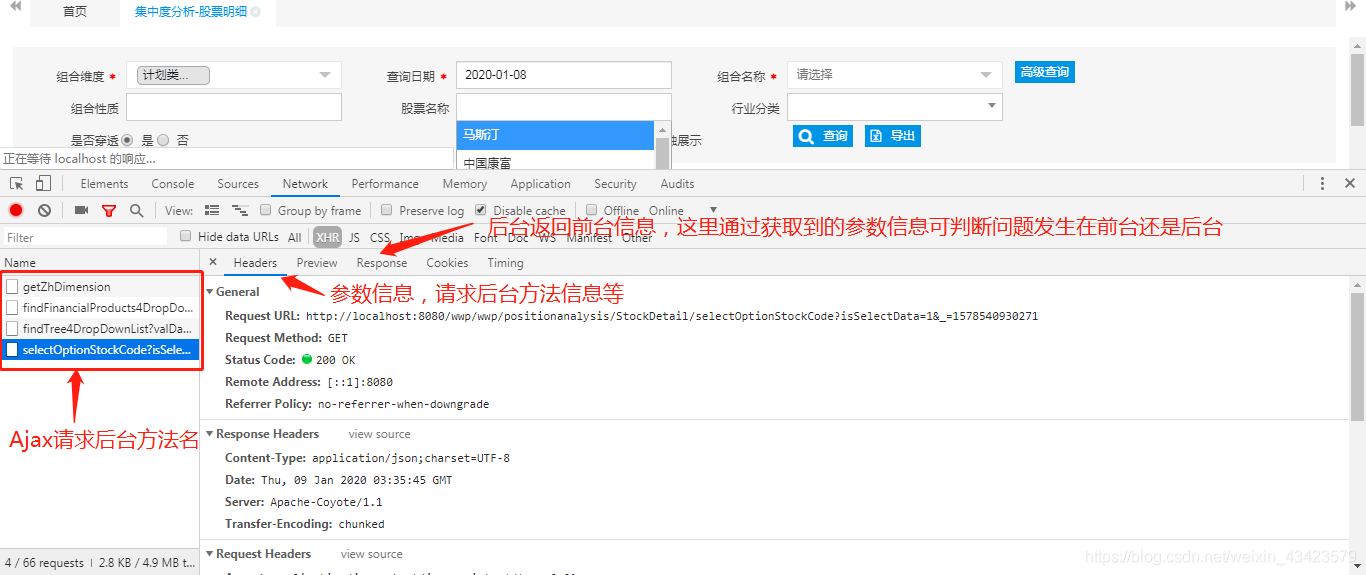Click the tab scroll left arrows icon
Viewport: 1366px width, 575px height.
pos(15,7)
